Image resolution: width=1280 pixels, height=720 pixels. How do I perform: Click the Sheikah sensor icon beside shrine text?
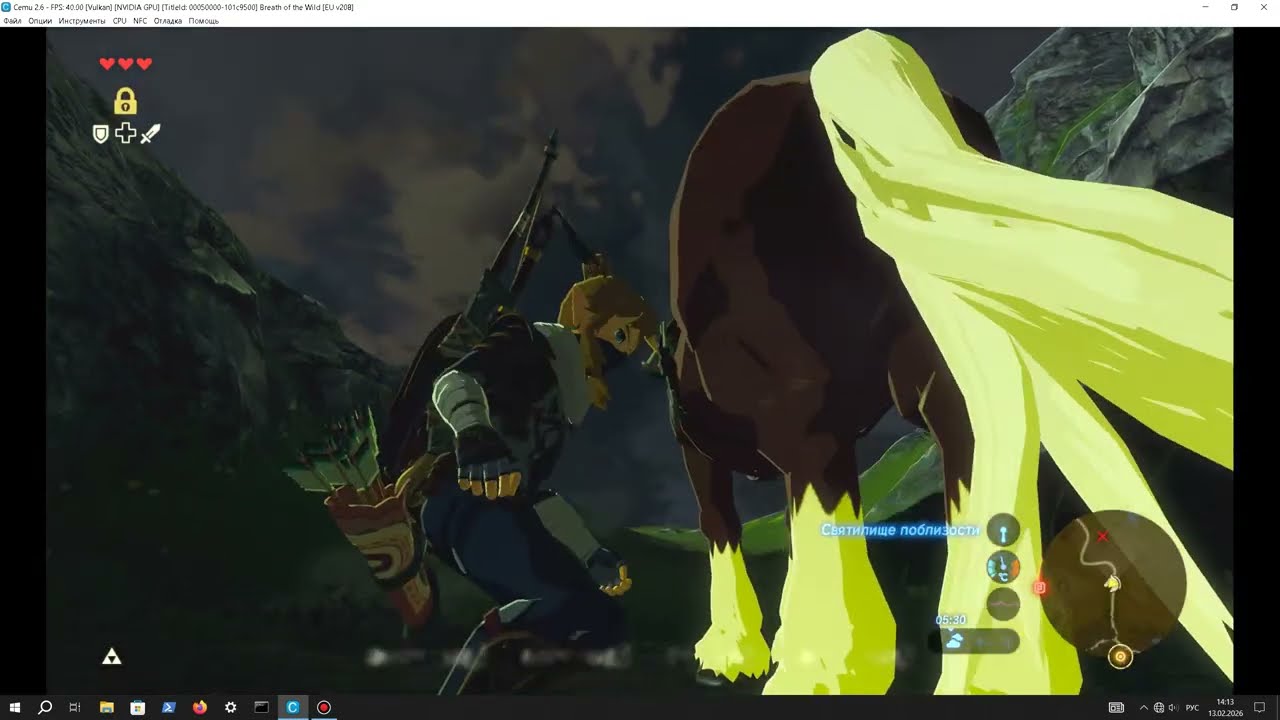(x=1003, y=531)
